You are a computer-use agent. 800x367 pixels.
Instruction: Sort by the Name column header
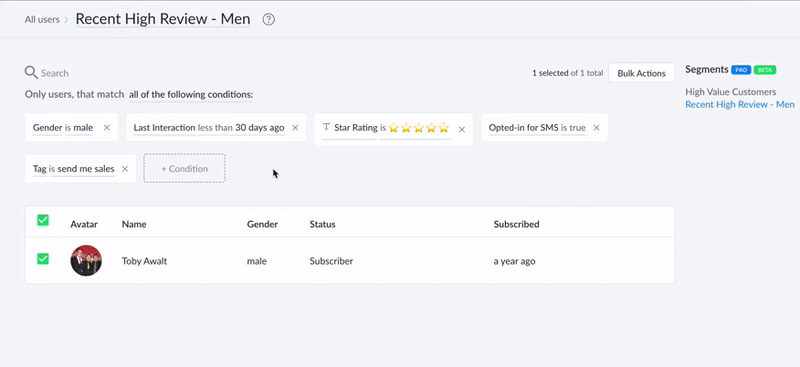[x=134, y=224]
